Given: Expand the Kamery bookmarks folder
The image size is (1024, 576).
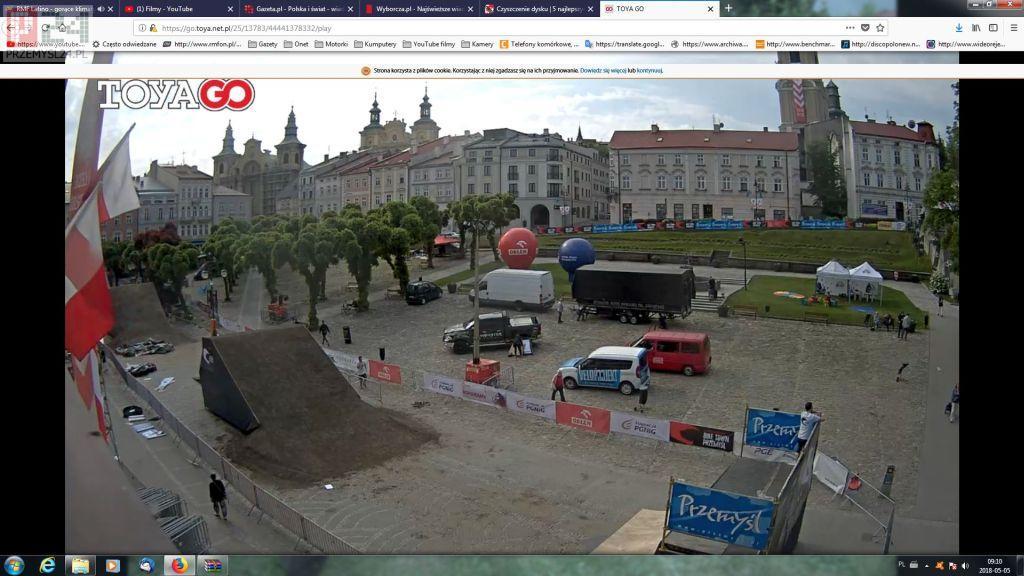Looking at the screenshot, I should 477,44.
